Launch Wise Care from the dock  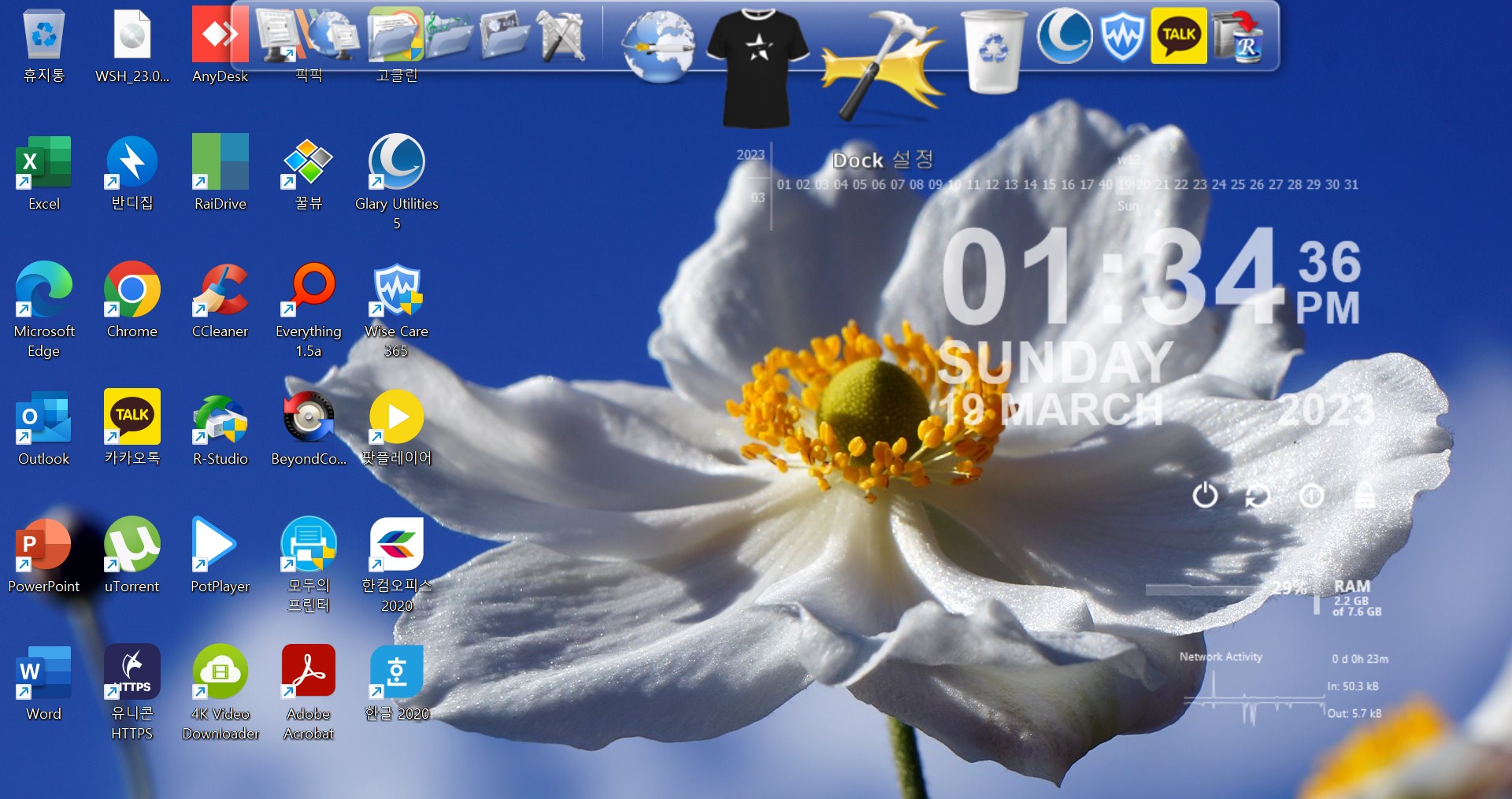1122,35
